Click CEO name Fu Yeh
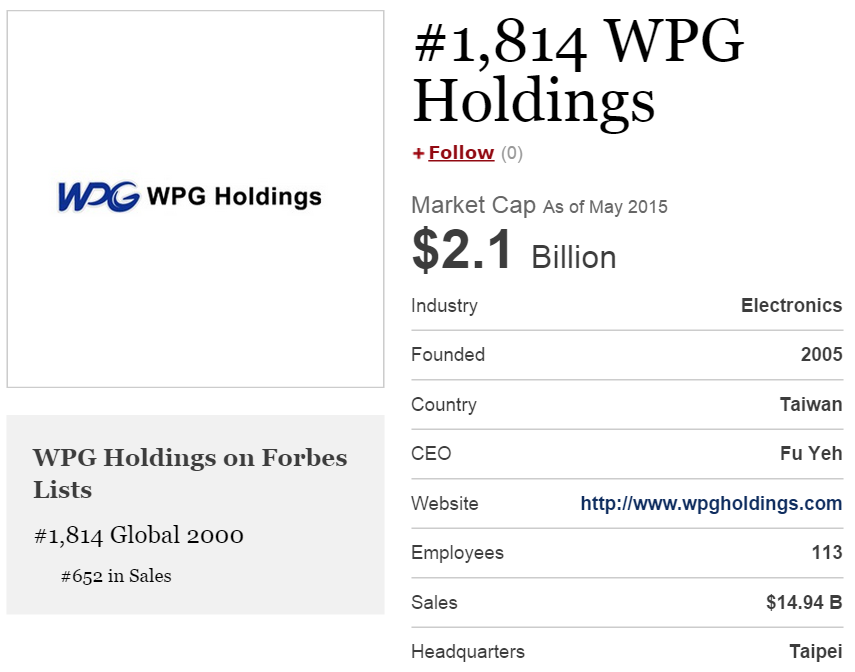The image size is (855, 672). (811, 454)
